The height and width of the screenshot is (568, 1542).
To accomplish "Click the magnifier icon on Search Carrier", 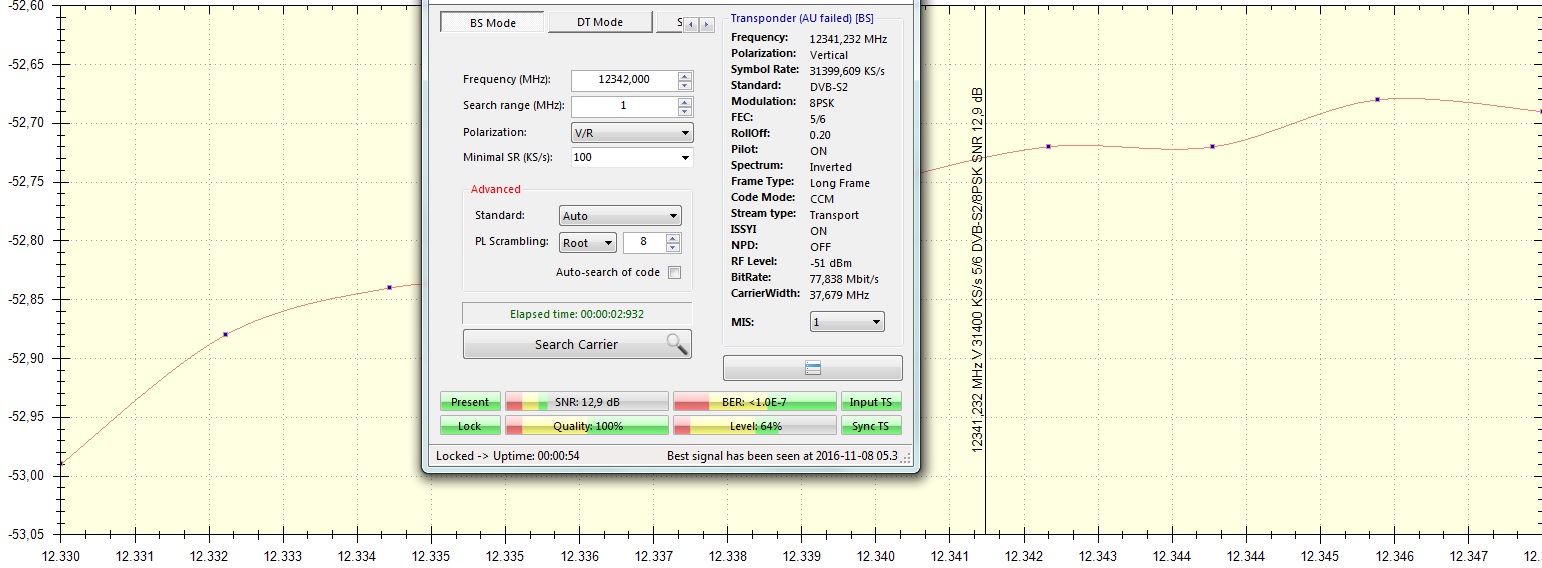I will pyautogui.click(x=676, y=344).
